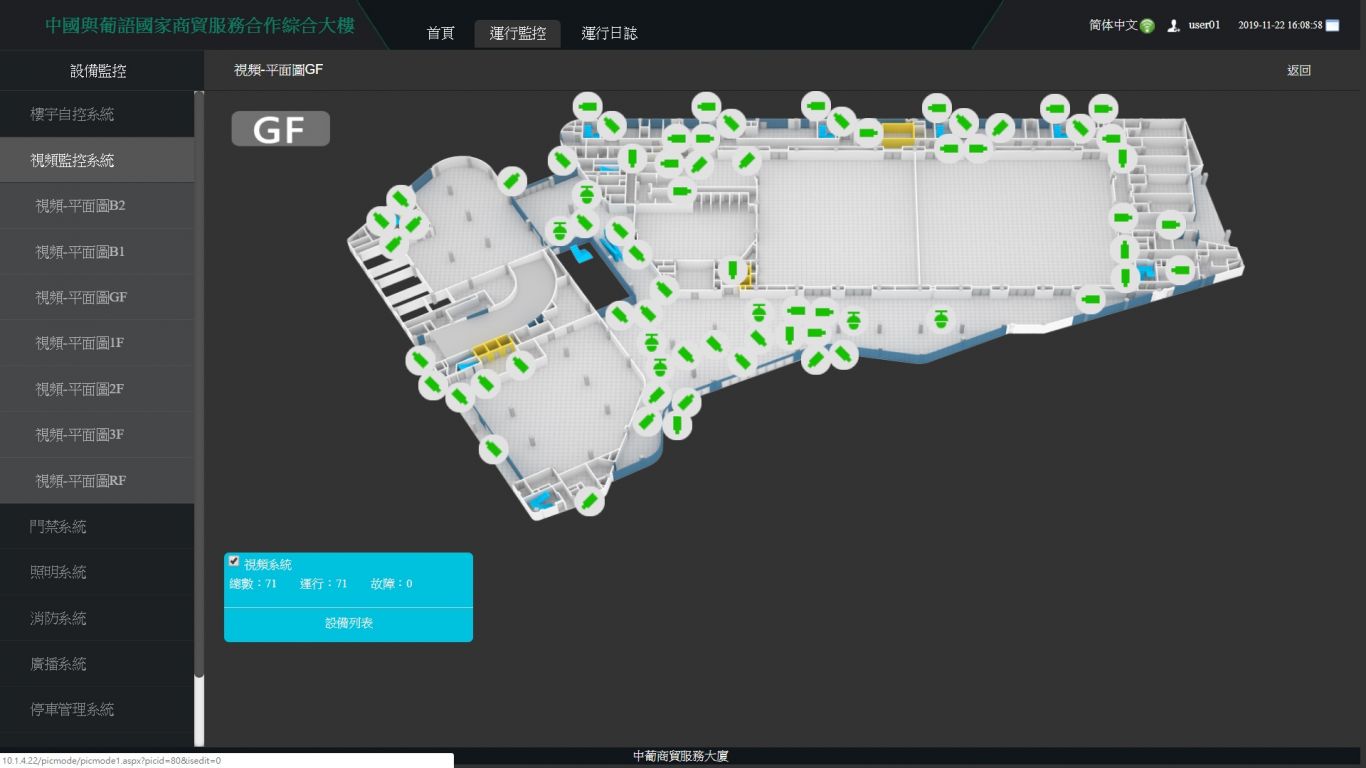Select 視頻-平面圖GF in the sidebar
This screenshot has width=1366, height=768.
click(x=97, y=298)
